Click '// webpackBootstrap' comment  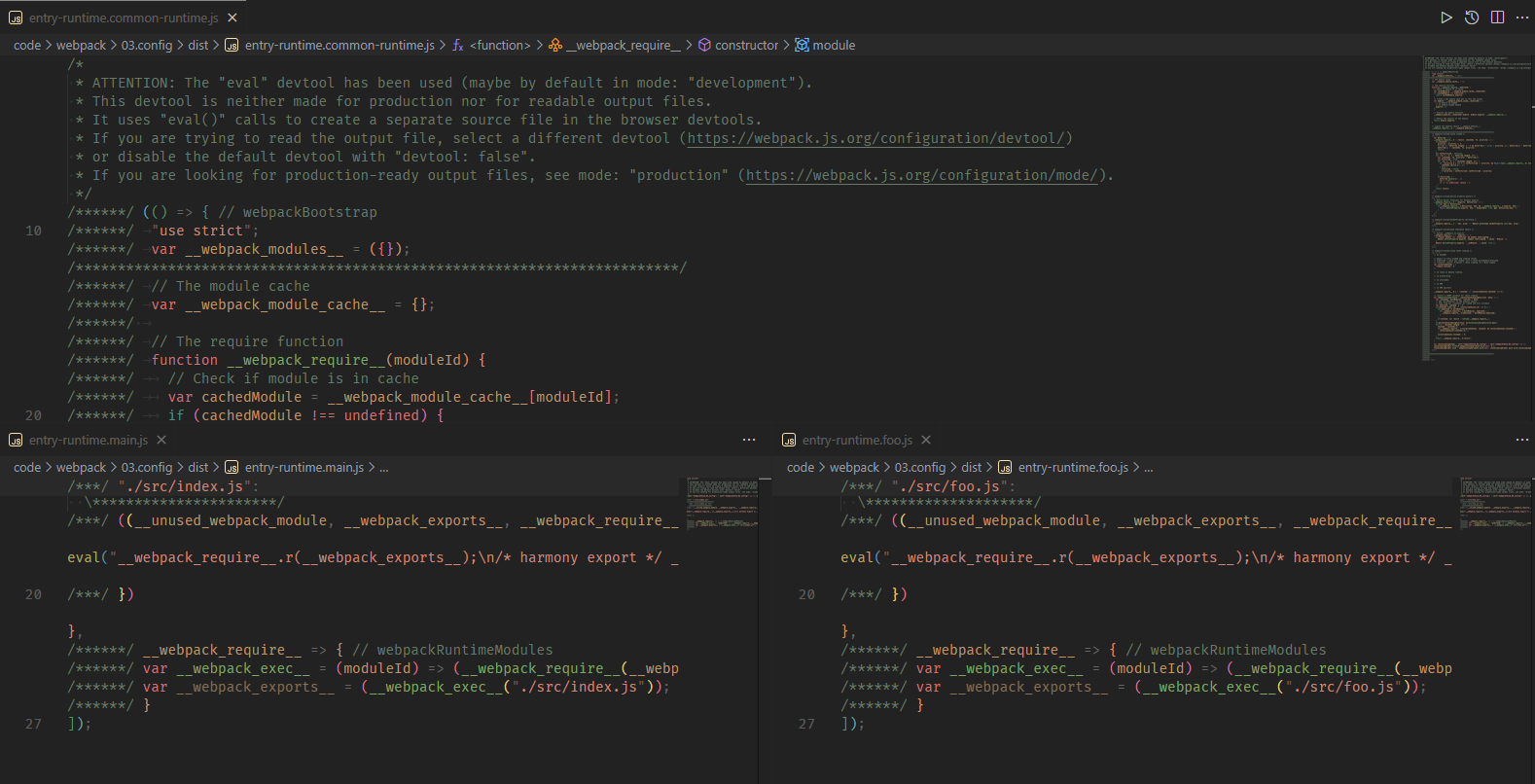[298, 212]
